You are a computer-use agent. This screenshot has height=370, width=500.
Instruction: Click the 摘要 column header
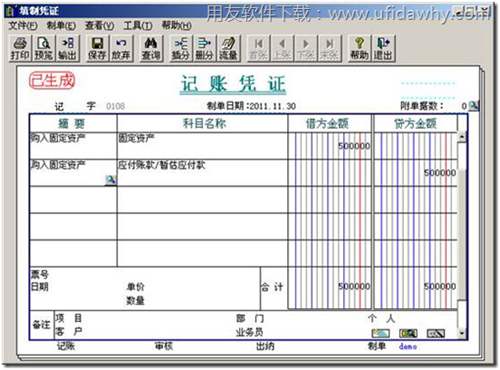[x=73, y=123]
